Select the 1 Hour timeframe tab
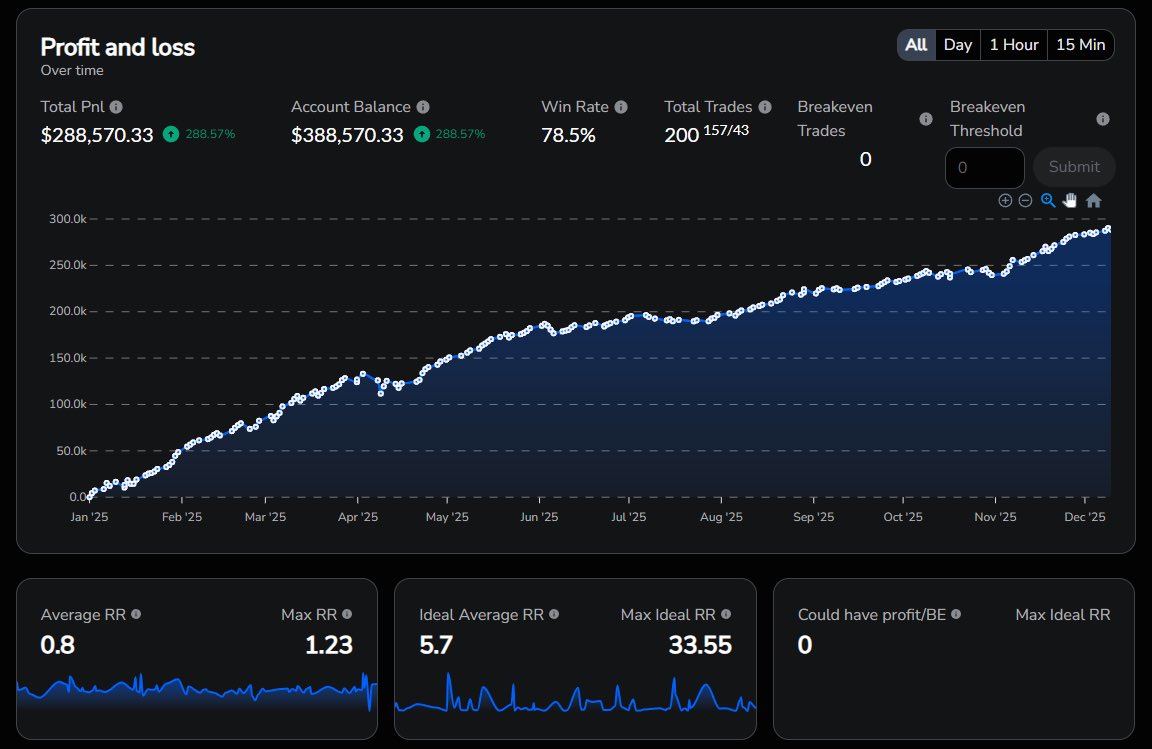Screen dimensions: 1152x749 tap(1014, 45)
